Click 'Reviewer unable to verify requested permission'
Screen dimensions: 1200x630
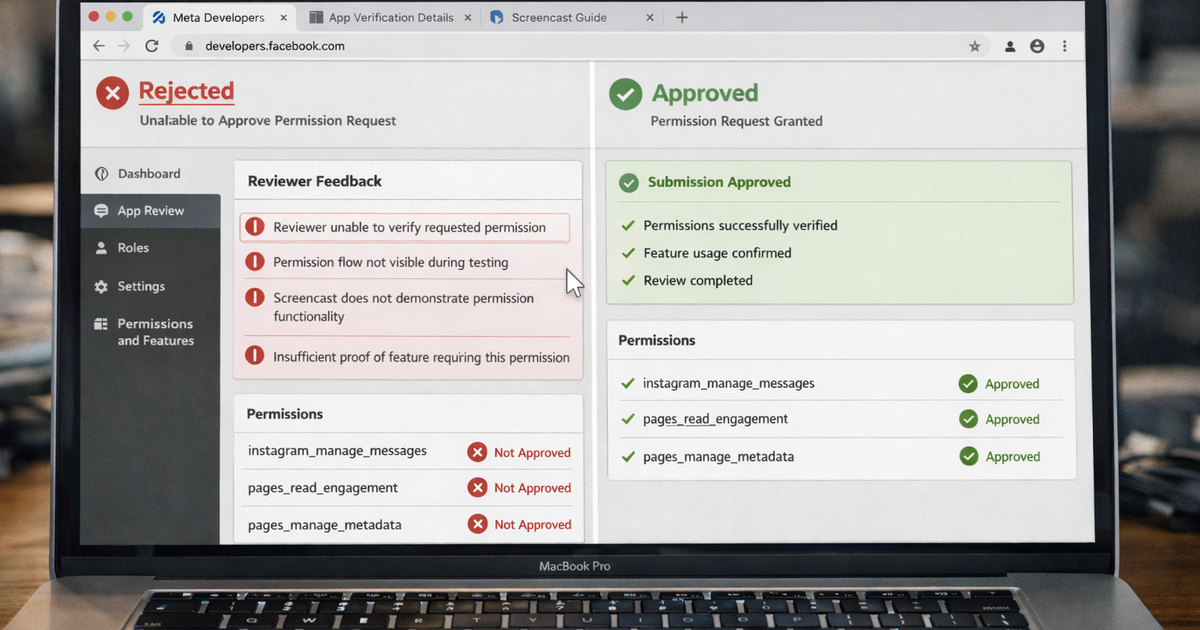(x=410, y=227)
